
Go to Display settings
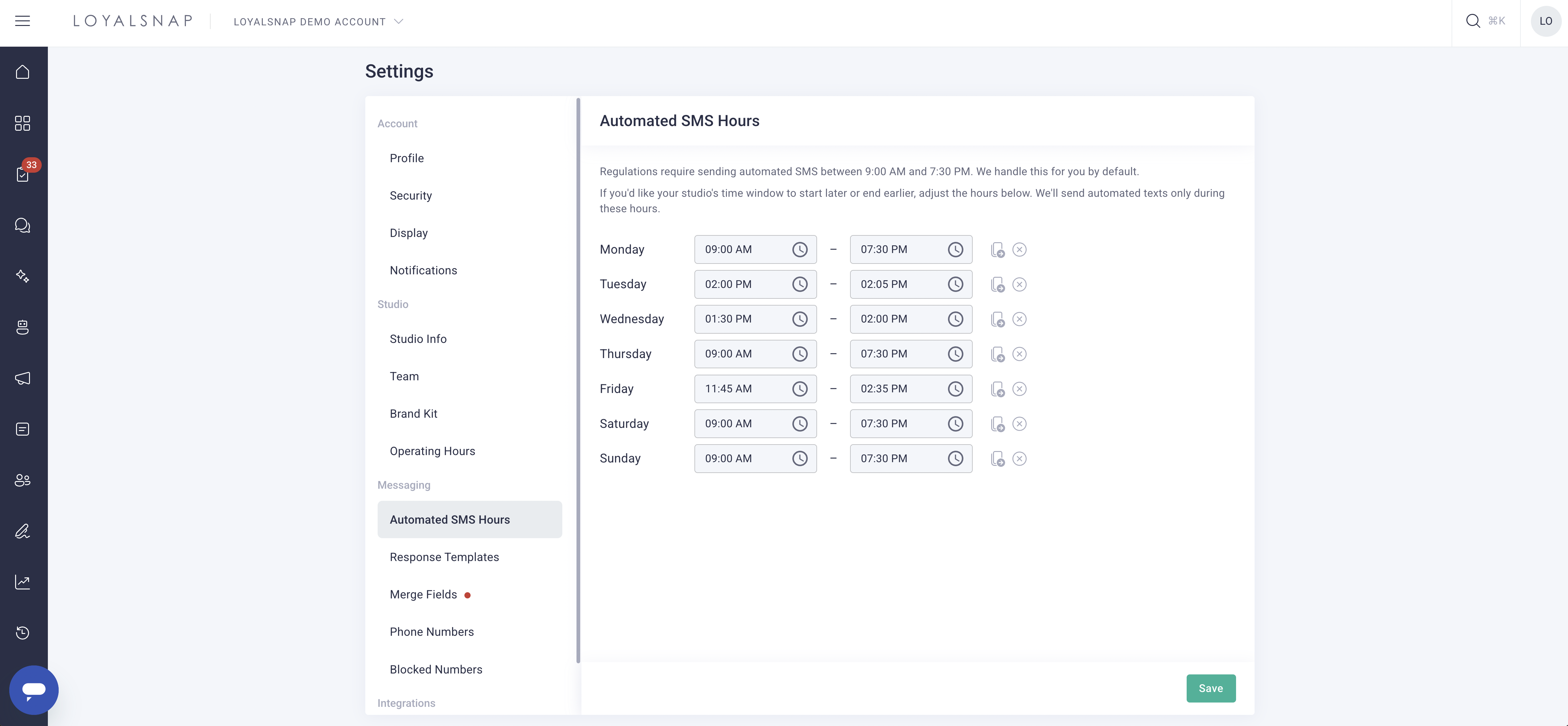pos(469,233)
